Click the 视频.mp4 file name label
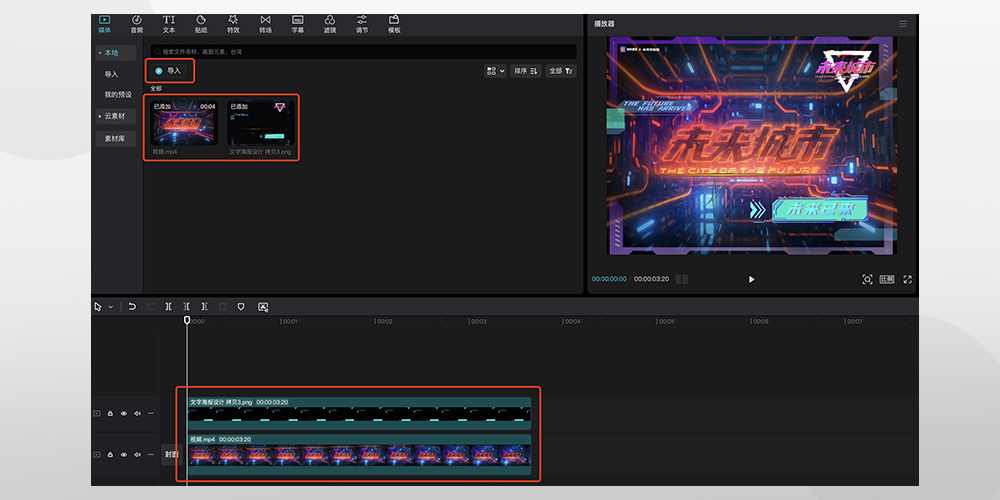 [165, 152]
